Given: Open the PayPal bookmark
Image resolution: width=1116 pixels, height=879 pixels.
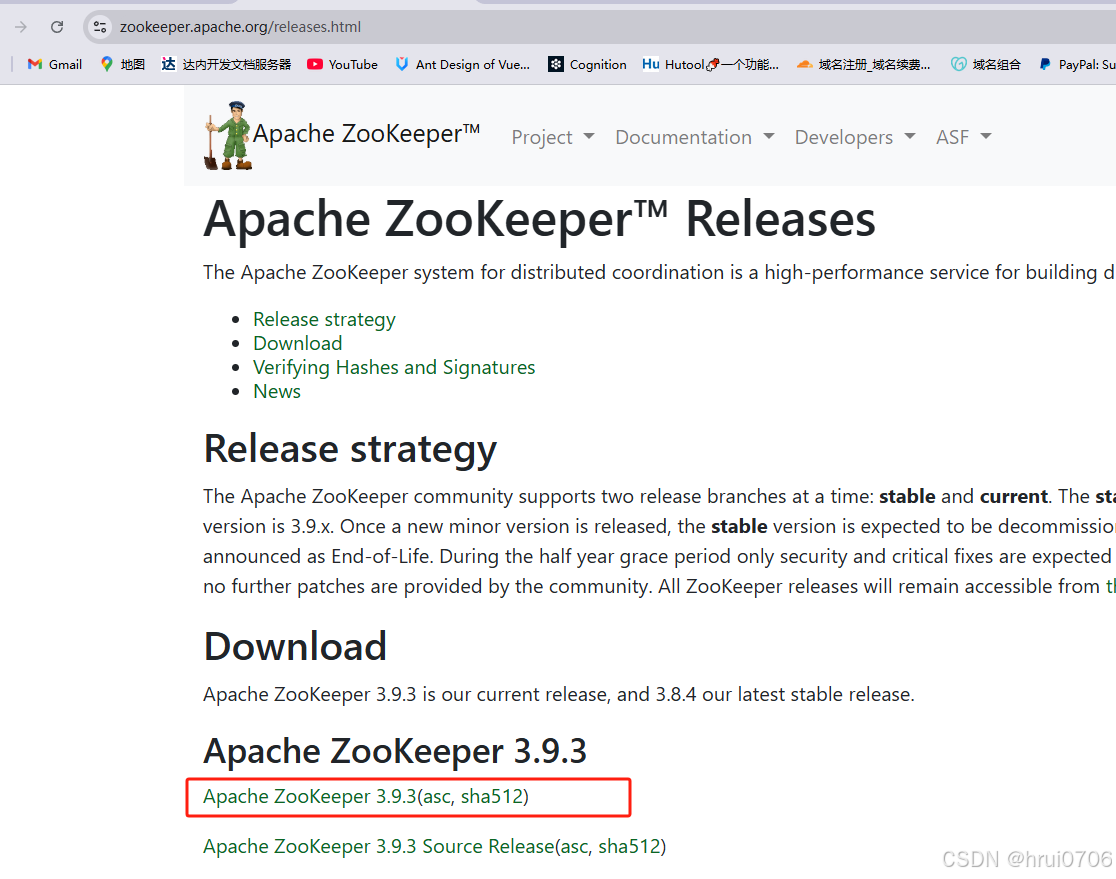Looking at the screenshot, I should (x=1077, y=65).
